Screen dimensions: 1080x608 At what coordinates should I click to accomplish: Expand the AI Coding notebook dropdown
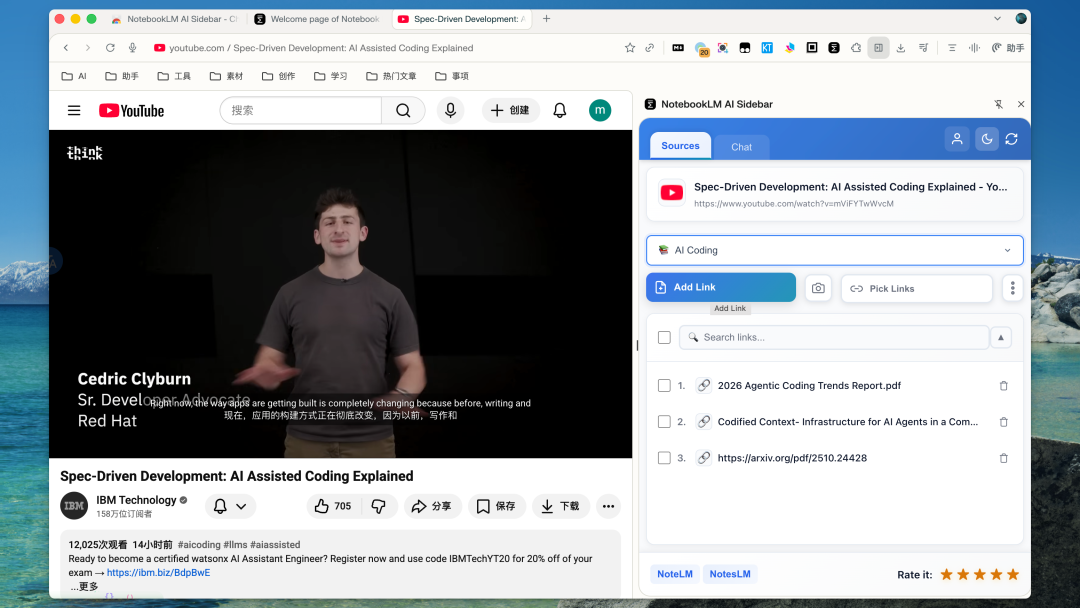(x=834, y=250)
